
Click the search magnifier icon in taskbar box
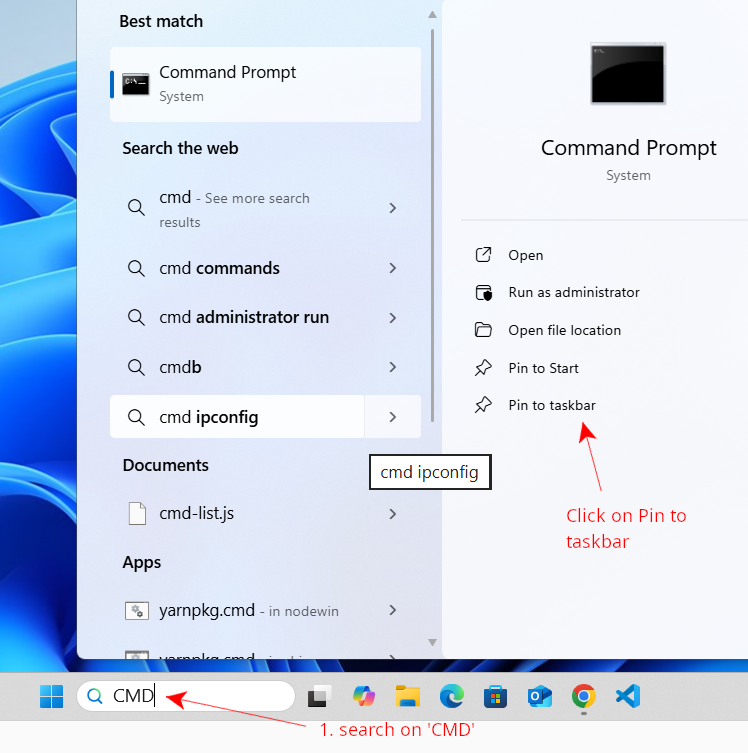pos(95,696)
